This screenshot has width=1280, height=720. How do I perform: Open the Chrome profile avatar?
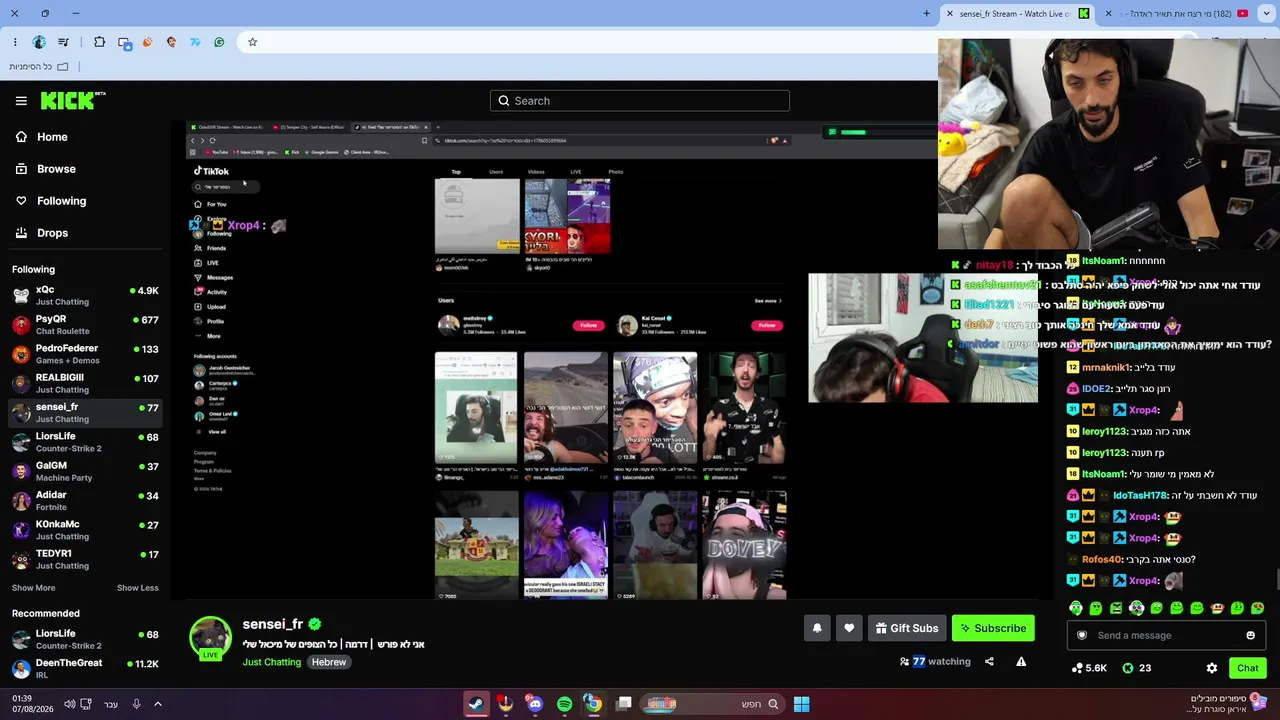[39, 42]
